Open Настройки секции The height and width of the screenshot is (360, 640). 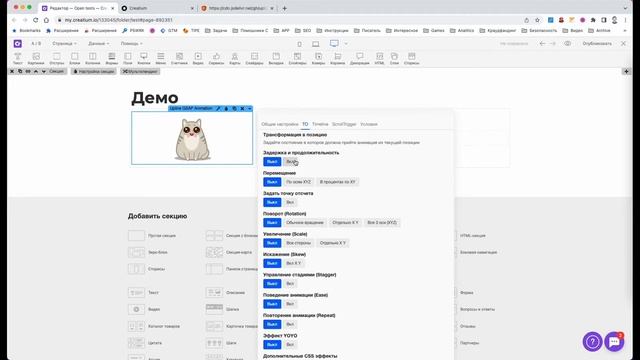[93, 71]
